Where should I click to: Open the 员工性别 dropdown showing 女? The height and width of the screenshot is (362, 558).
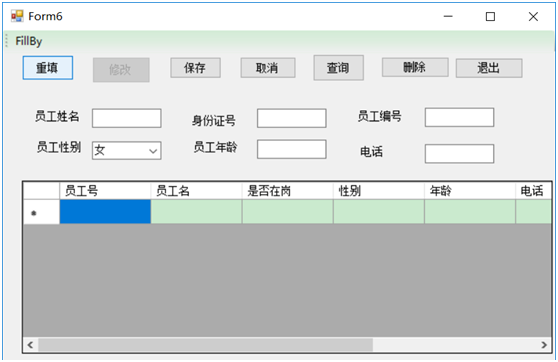(126, 151)
